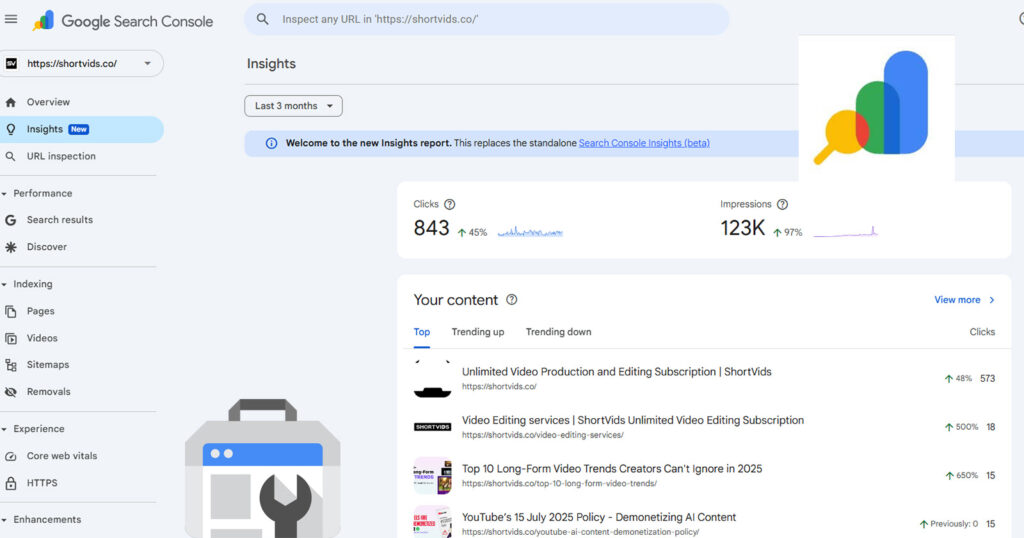Click the Demonetized AI content article thumbnail
This screenshot has width=1024, height=538.
[432, 522]
